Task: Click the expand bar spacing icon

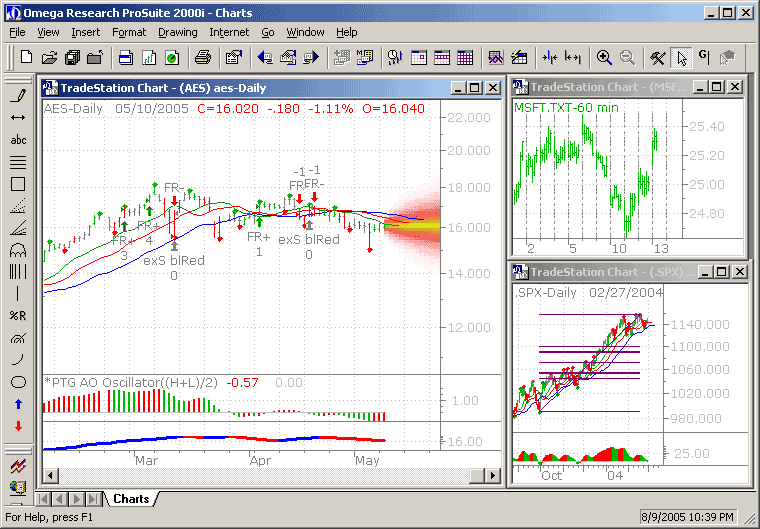Action: coord(573,58)
